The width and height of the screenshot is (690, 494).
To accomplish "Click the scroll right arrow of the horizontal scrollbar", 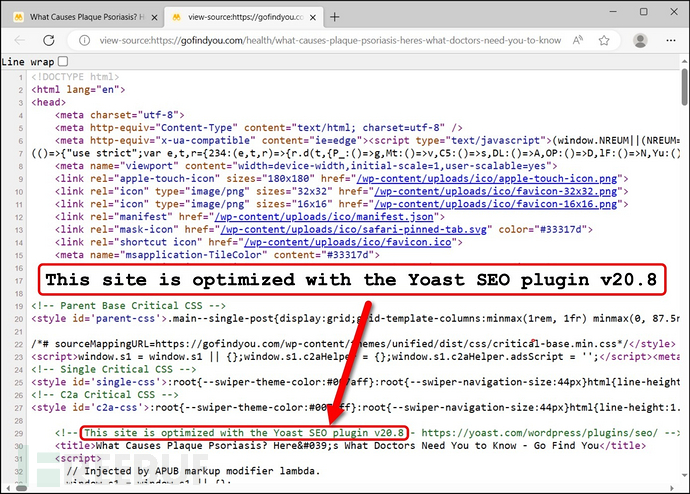I will 672,488.
